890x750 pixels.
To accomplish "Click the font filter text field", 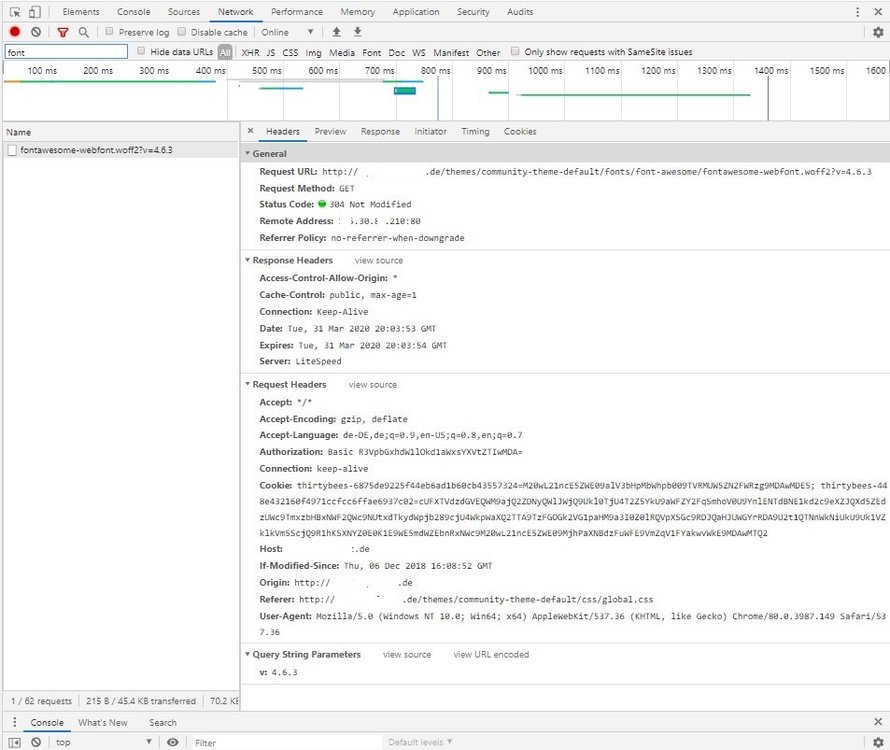I will pos(65,52).
